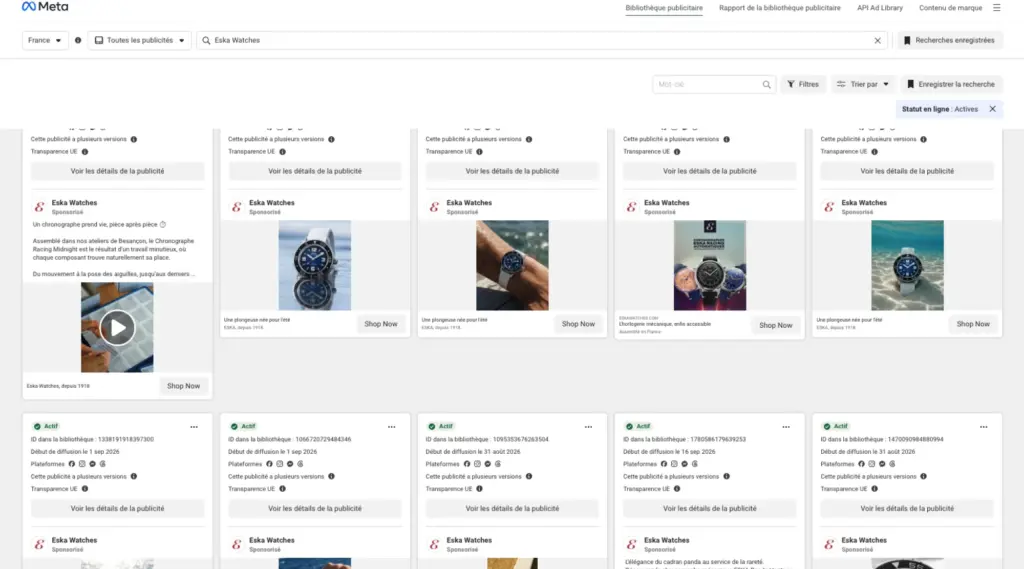Open Rapport de la bibliothèque publicitaire

pos(780,8)
